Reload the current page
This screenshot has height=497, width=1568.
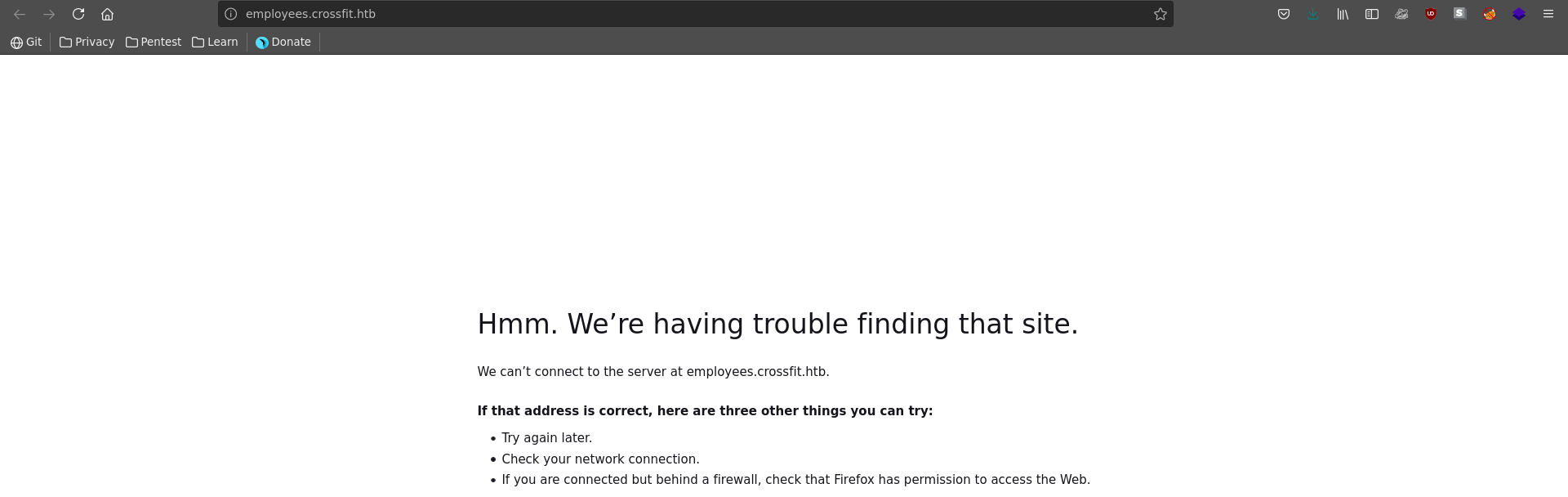(x=78, y=14)
